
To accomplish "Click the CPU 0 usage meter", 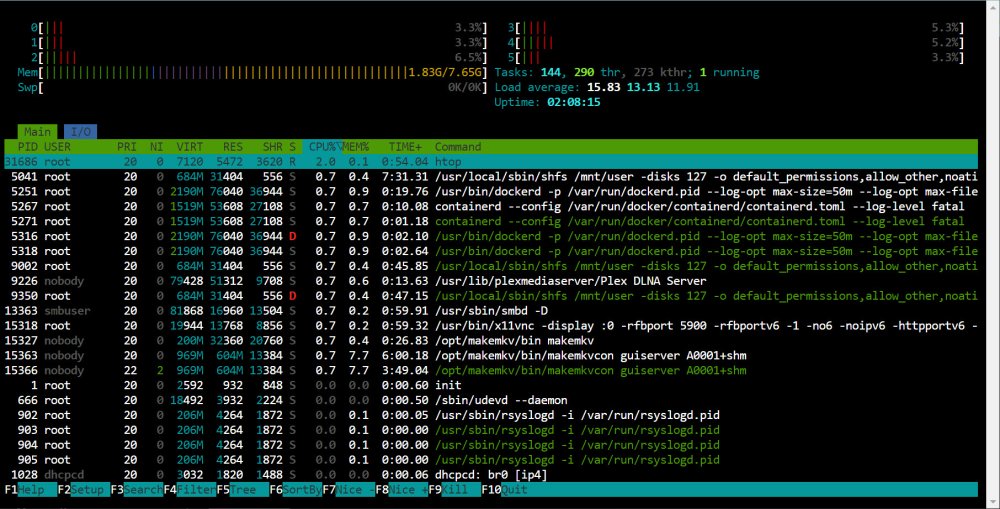I will [x=259, y=28].
